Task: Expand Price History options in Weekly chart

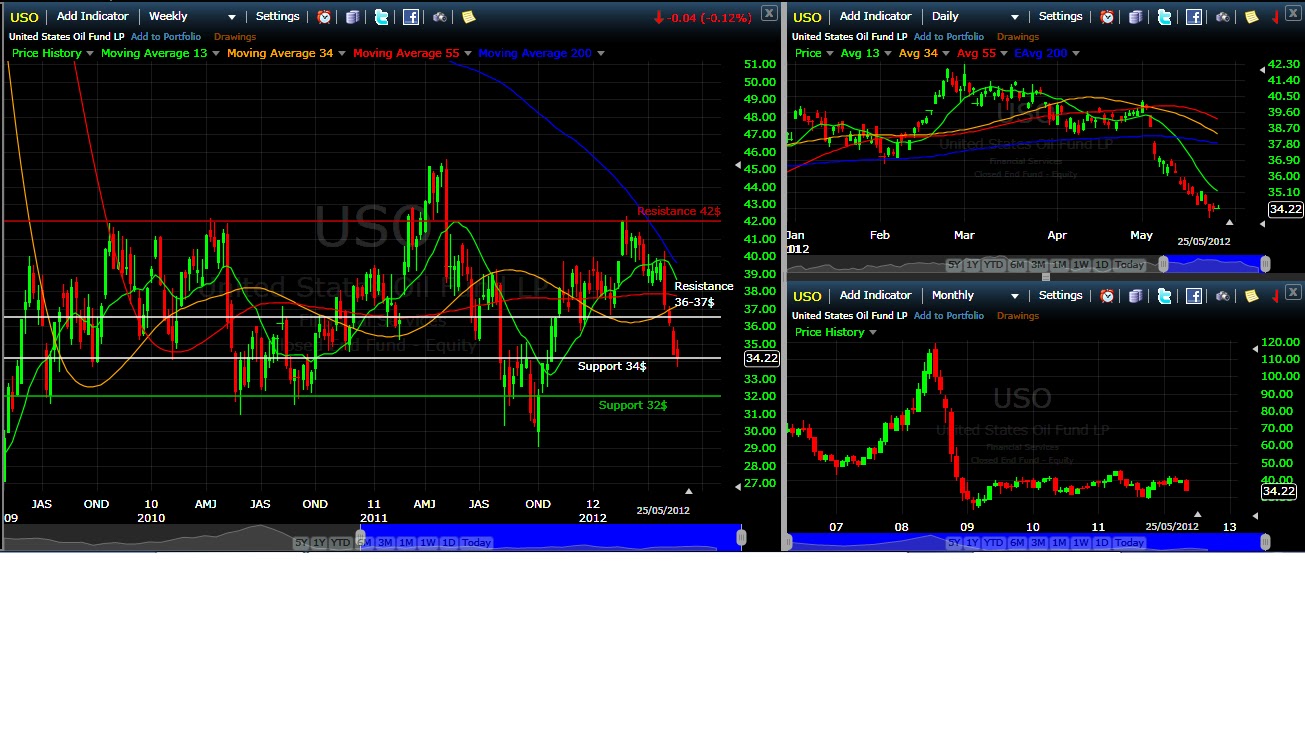Action: pyautogui.click(x=90, y=53)
